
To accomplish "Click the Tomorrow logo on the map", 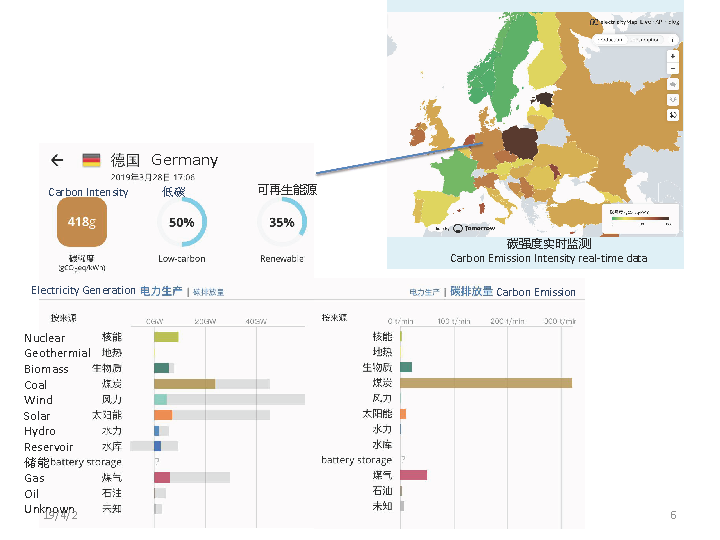I will tap(474, 228).
